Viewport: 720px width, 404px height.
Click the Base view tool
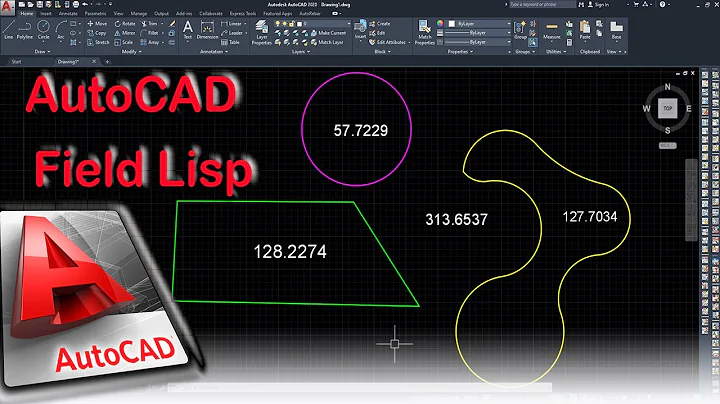click(x=616, y=30)
